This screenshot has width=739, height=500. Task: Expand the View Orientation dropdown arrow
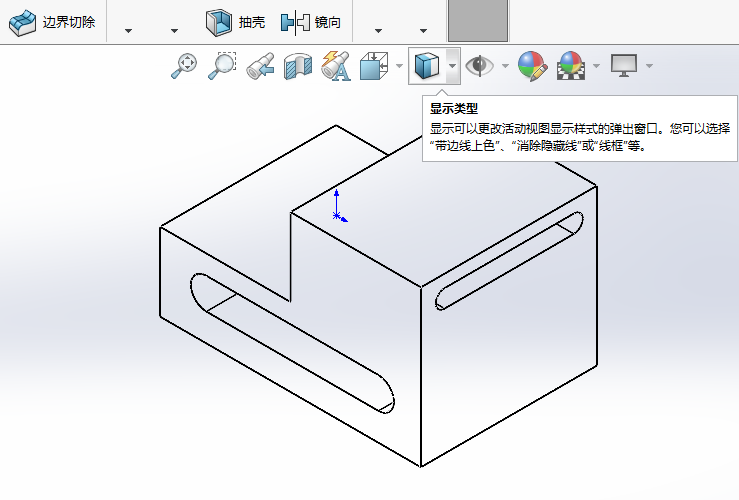click(x=399, y=67)
